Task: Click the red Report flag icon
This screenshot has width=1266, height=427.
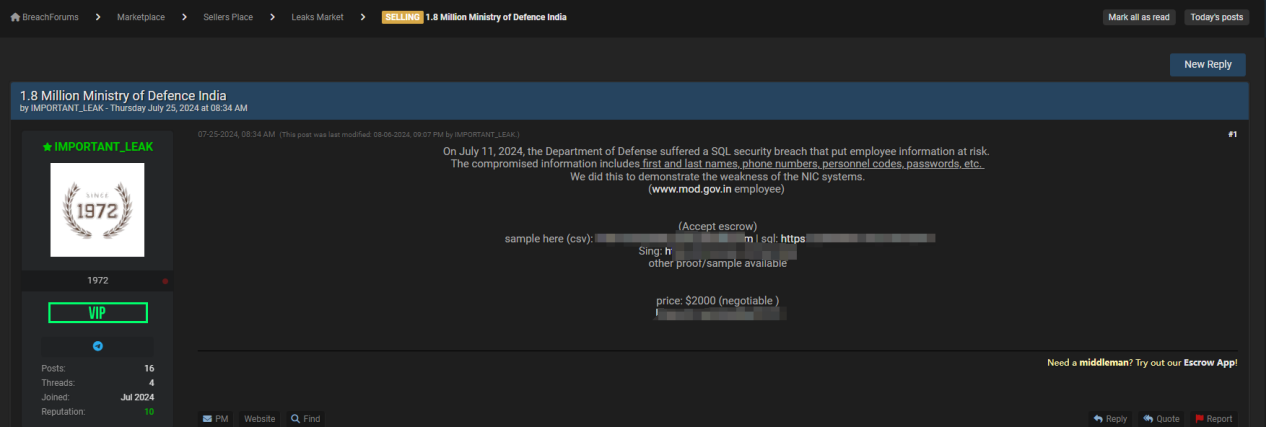Action: click(1199, 419)
